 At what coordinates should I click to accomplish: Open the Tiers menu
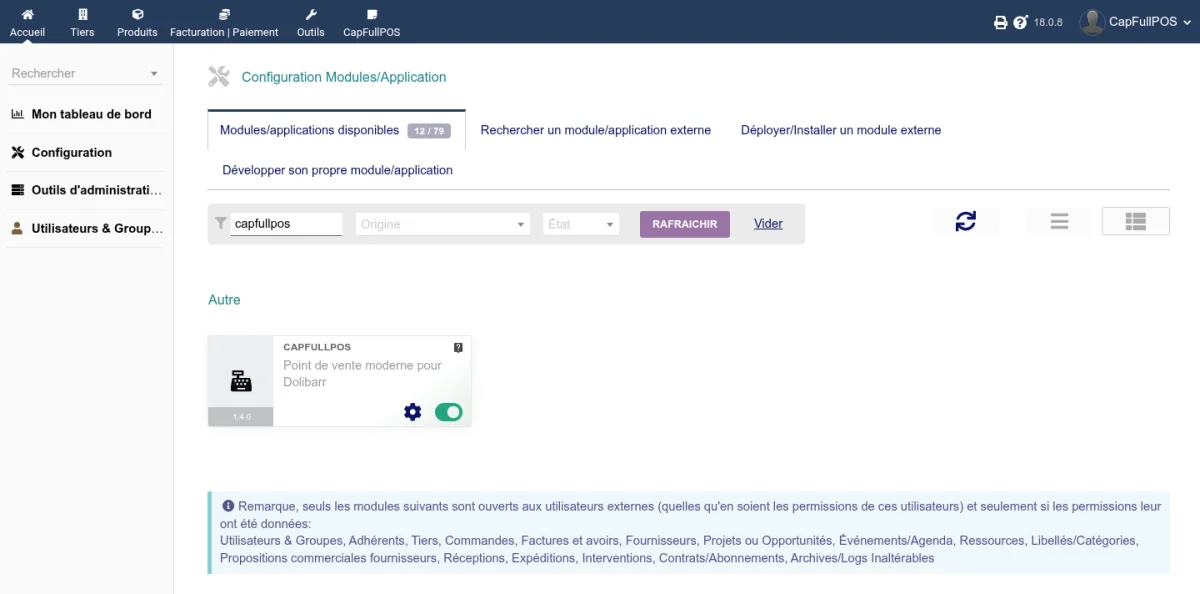[82, 23]
